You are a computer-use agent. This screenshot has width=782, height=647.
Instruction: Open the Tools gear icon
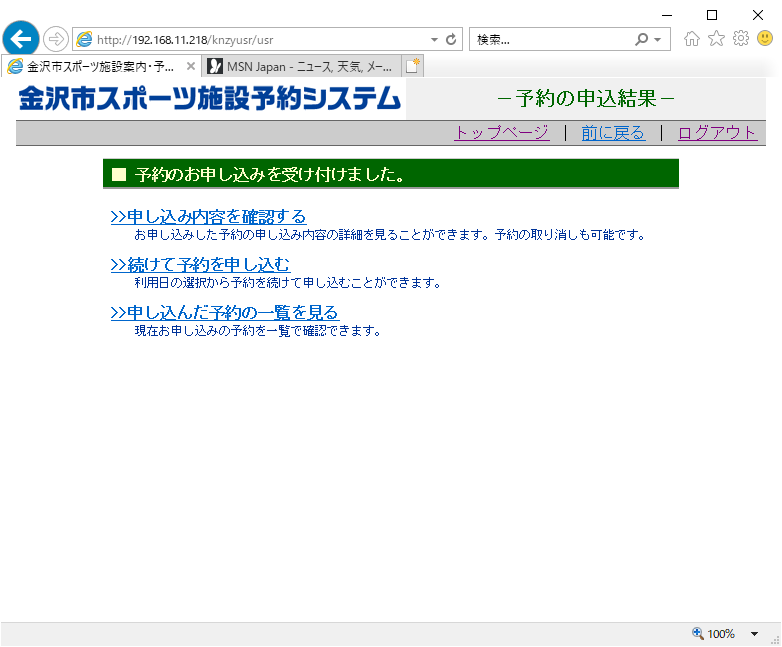point(741,38)
